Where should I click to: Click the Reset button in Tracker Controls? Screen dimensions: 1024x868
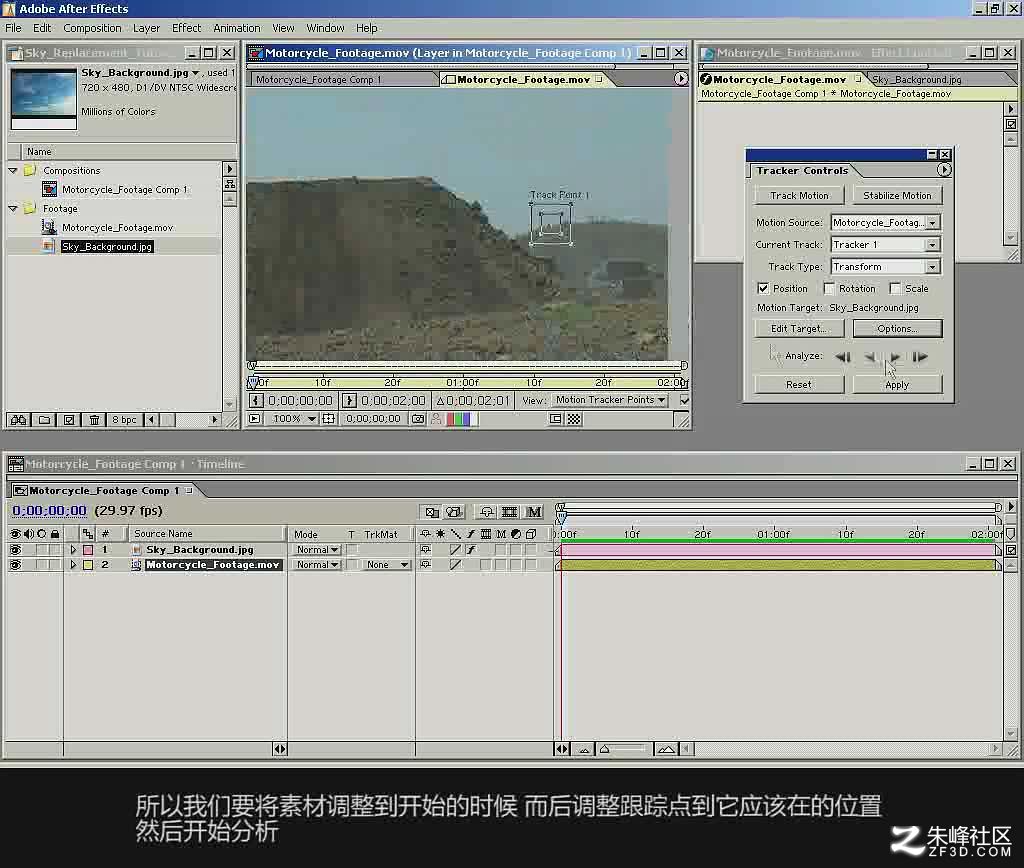(x=799, y=385)
